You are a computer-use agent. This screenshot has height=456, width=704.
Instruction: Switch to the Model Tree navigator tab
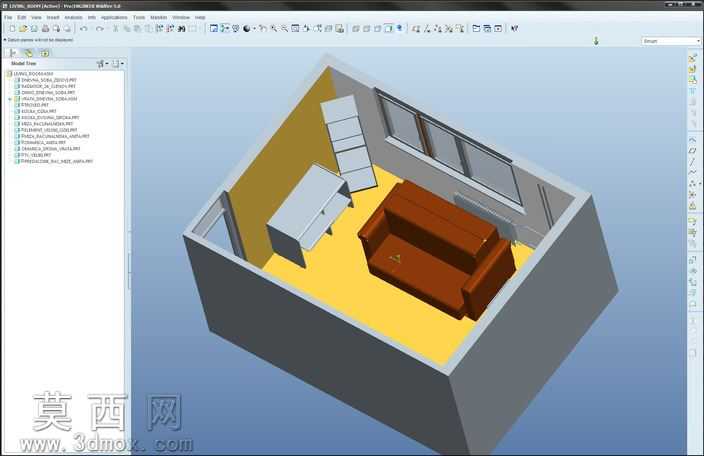(x=13, y=53)
